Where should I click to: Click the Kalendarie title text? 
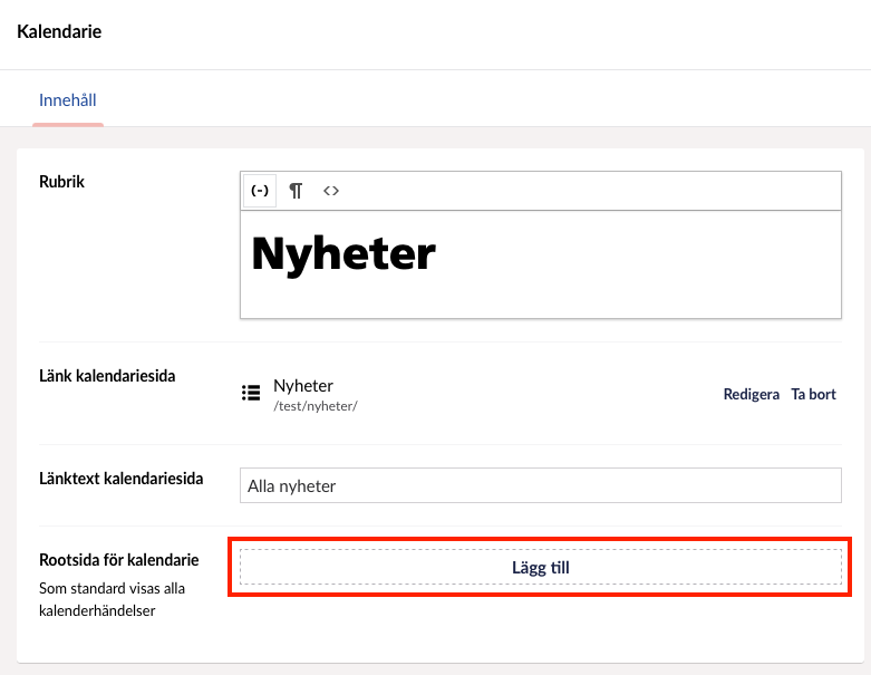[59, 32]
